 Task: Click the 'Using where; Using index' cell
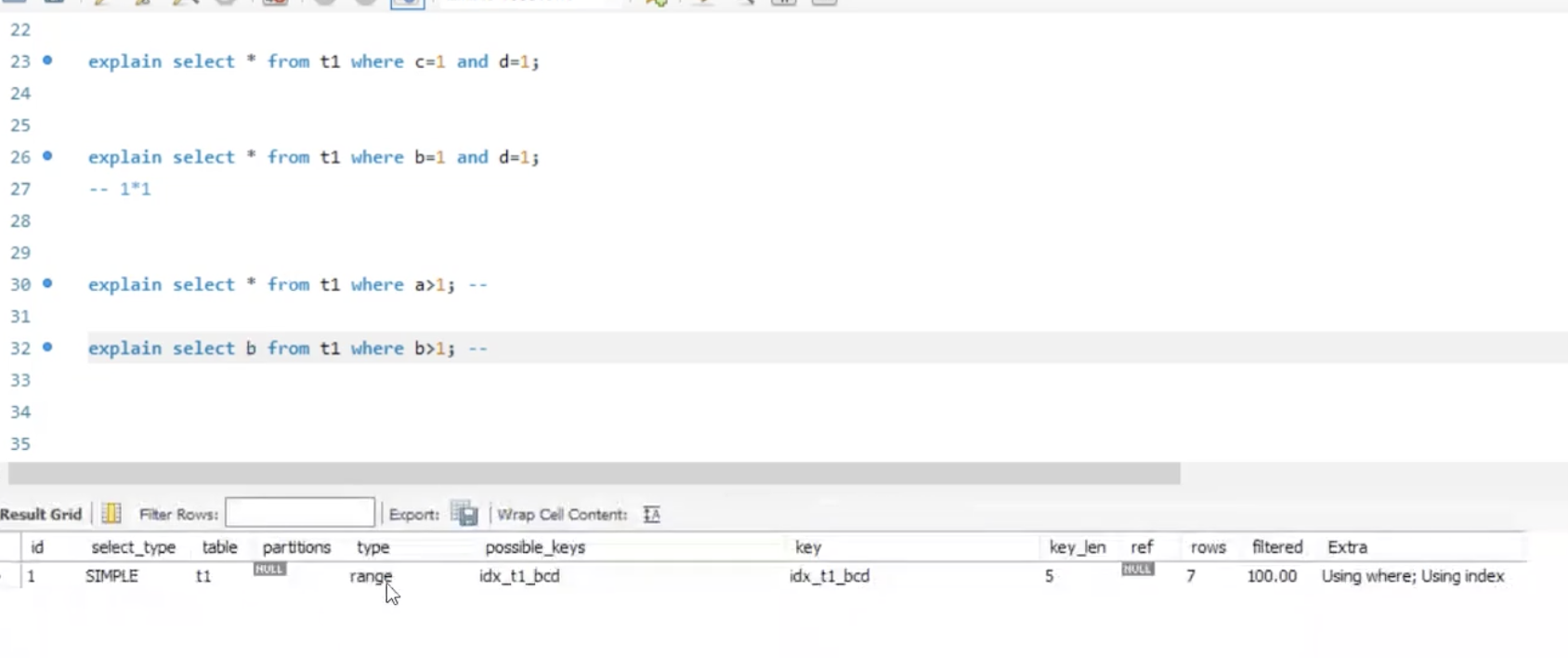pyautogui.click(x=1412, y=576)
